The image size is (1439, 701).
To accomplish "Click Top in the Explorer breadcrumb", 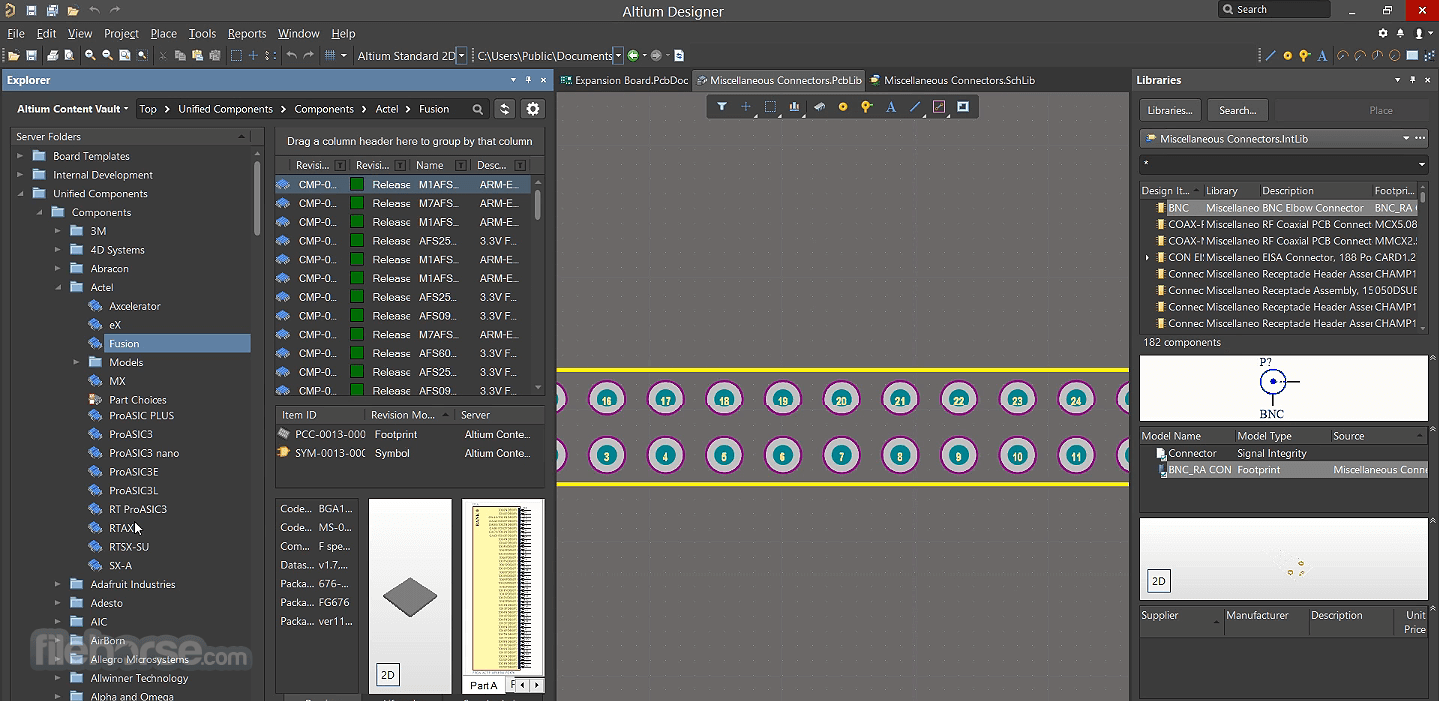I will (148, 109).
